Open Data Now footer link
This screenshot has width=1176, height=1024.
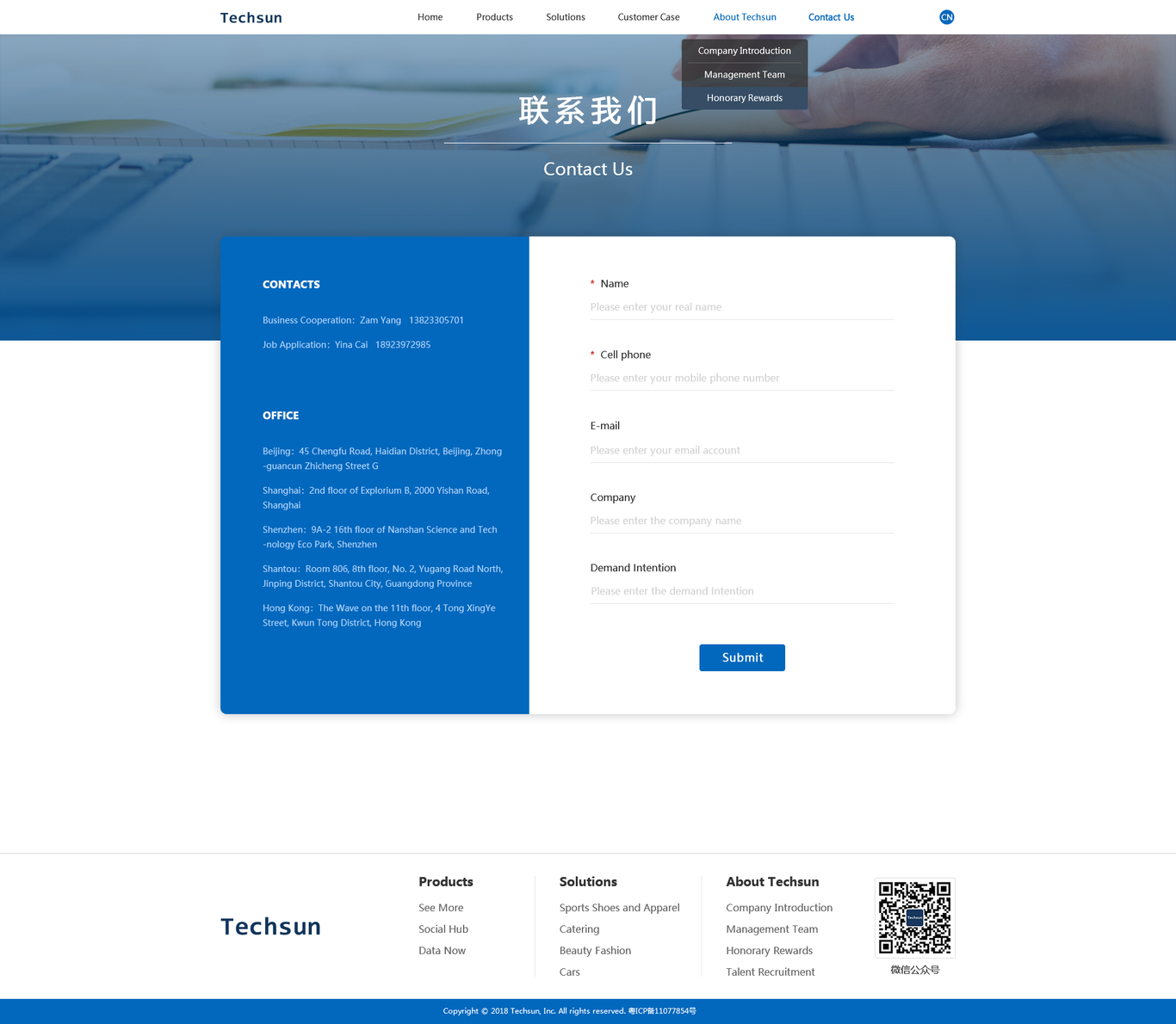tap(442, 951)
